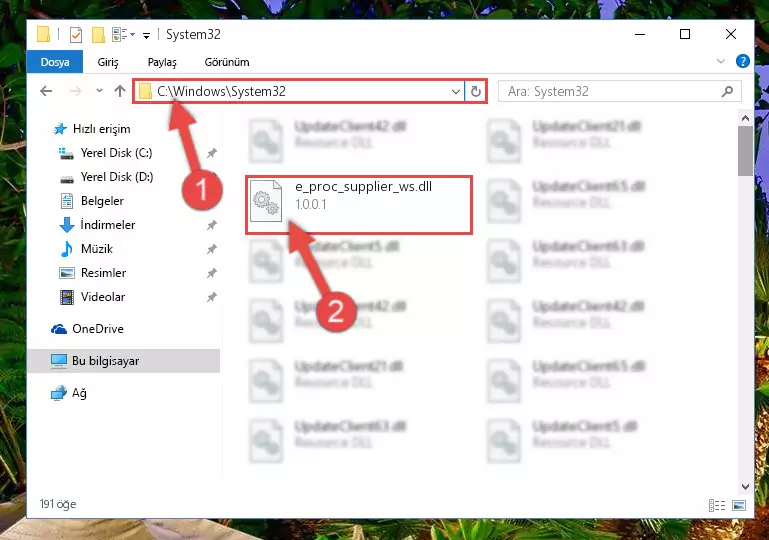Open the Customize Quick Access Toolbar arrow
Viewport: 769px width, 540px height.
(x=146, y=35)
